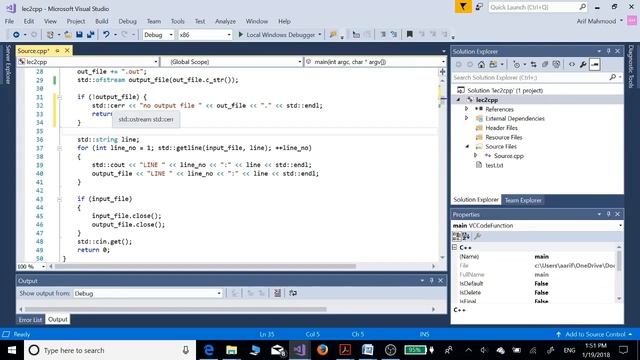
Task: Click Collapse All in Solution Explorer
Action: click(545, 64)
